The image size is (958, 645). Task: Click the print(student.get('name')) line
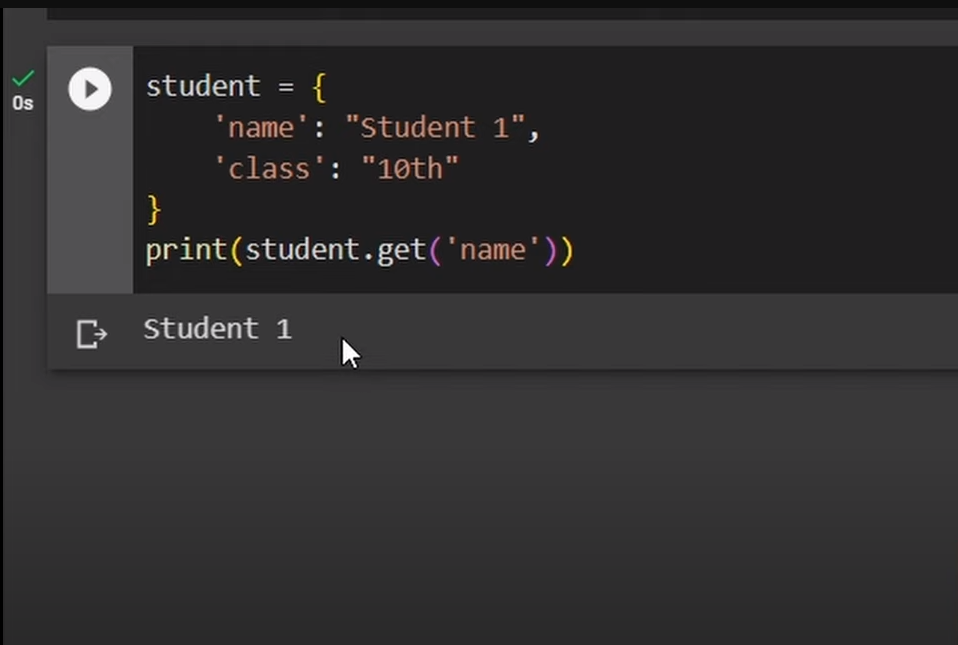click(360, 250)
